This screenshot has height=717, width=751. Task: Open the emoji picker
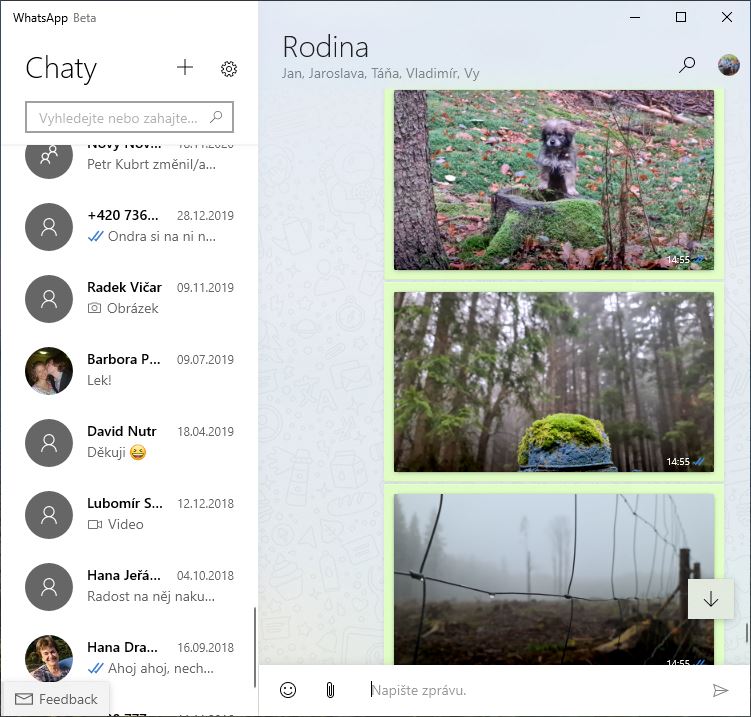[288, 690]
